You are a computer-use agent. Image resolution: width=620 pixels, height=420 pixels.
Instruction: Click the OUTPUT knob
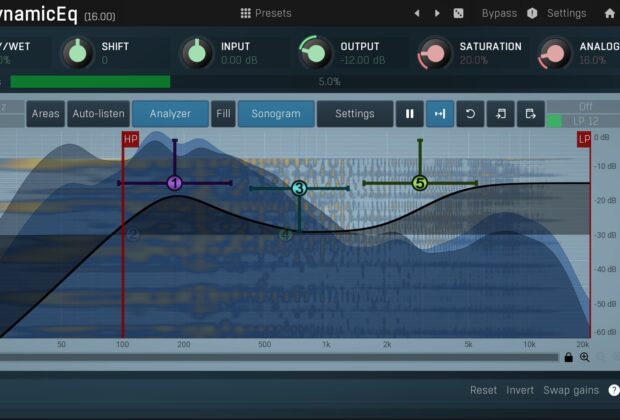[316, 53]
